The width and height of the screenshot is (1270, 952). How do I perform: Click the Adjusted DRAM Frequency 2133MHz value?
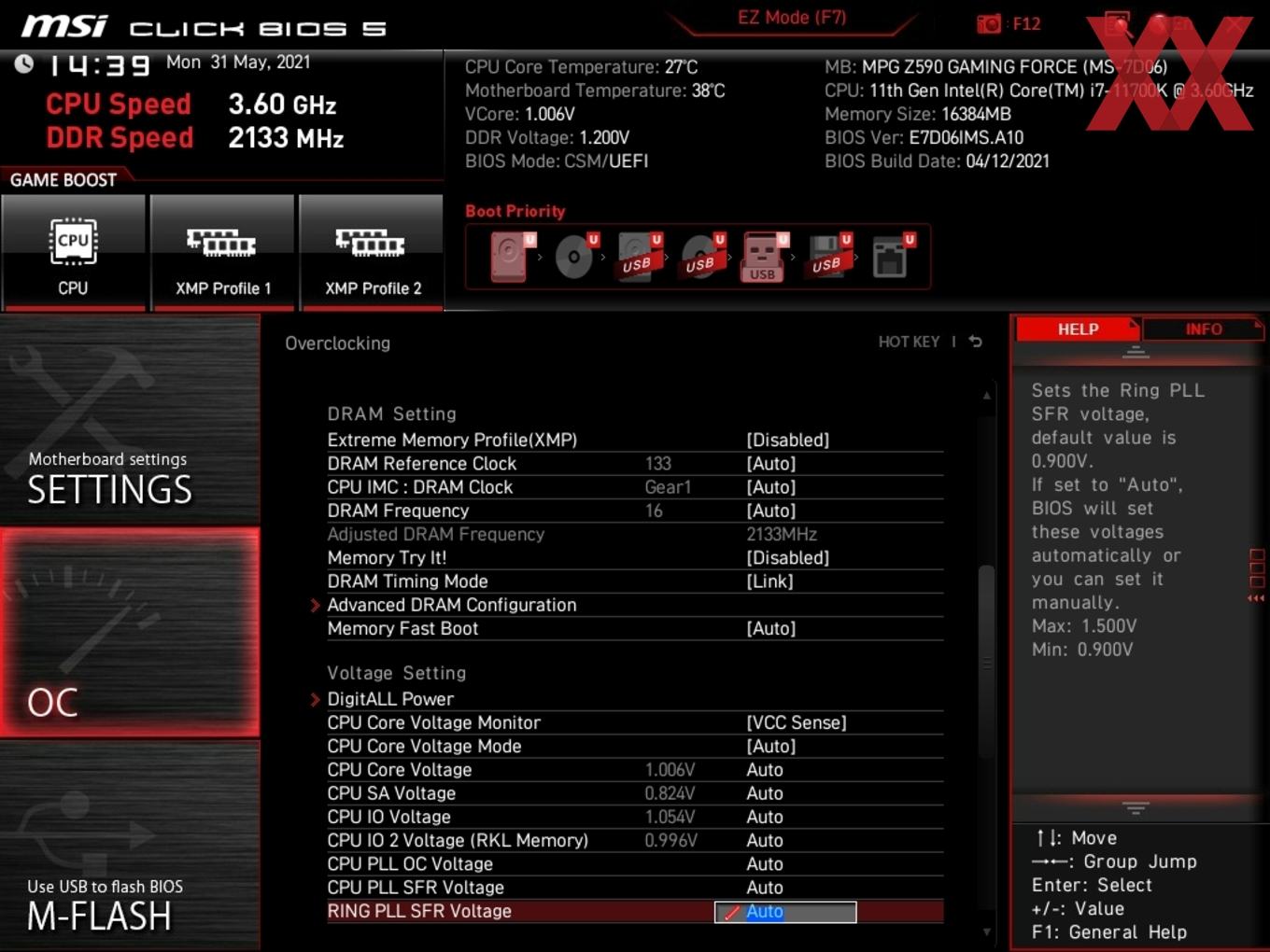tap(782, 534)
